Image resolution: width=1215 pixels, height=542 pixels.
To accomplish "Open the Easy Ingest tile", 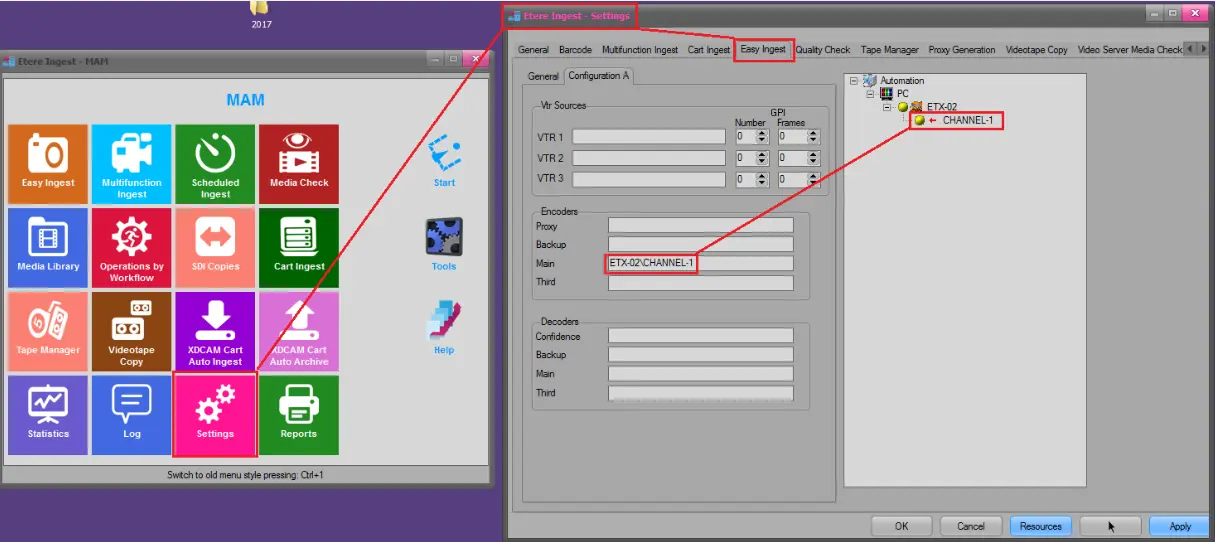I will click(x=48, y=164).
